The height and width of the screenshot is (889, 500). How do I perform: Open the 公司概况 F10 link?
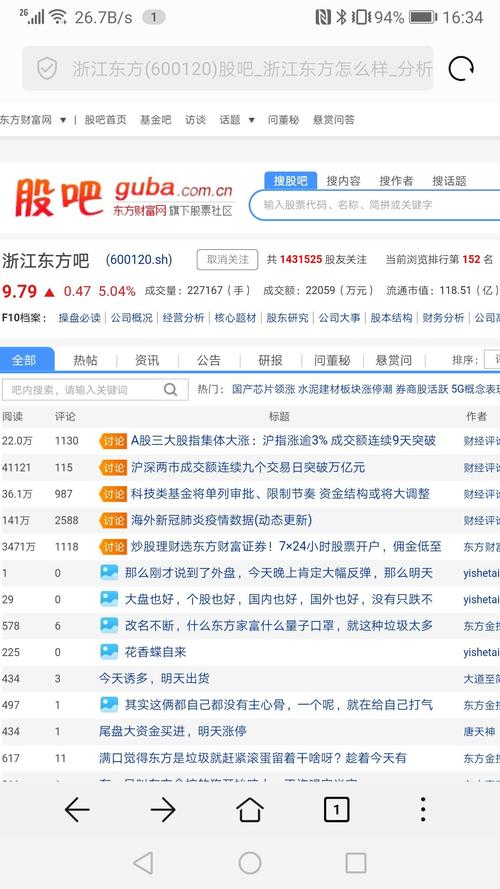[132, 318]
